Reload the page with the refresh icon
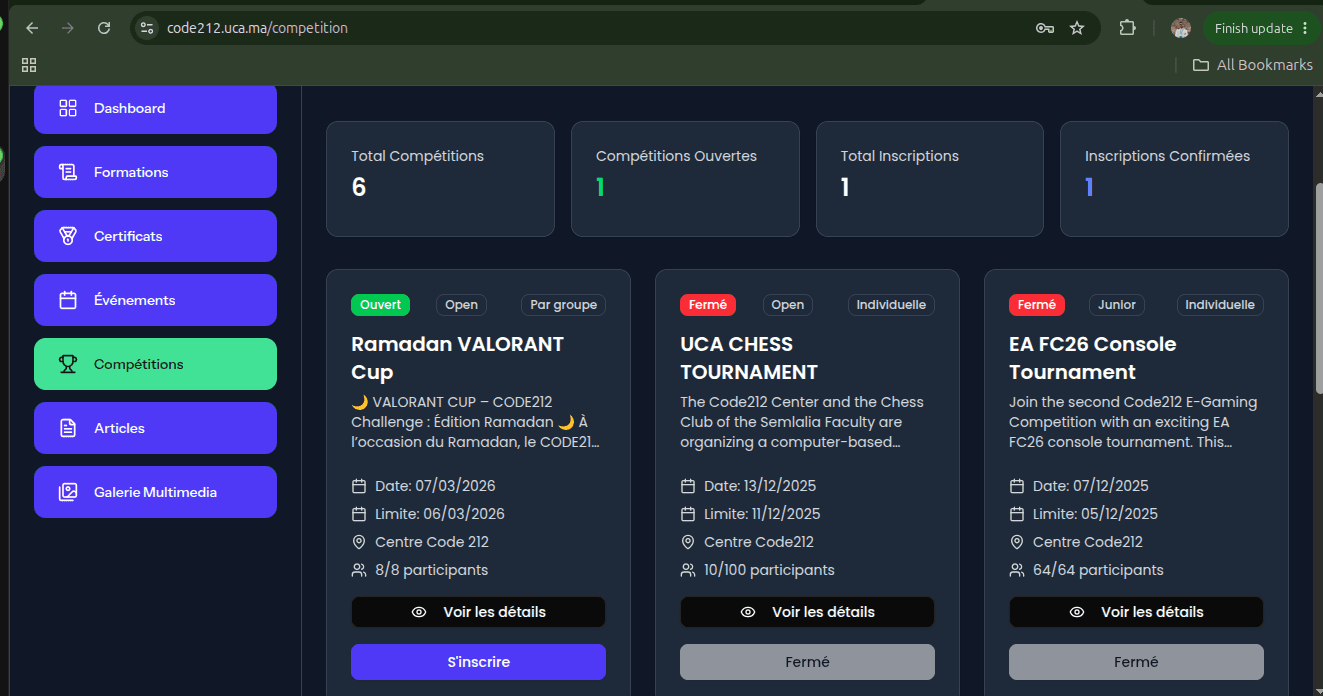 [104, 28]
